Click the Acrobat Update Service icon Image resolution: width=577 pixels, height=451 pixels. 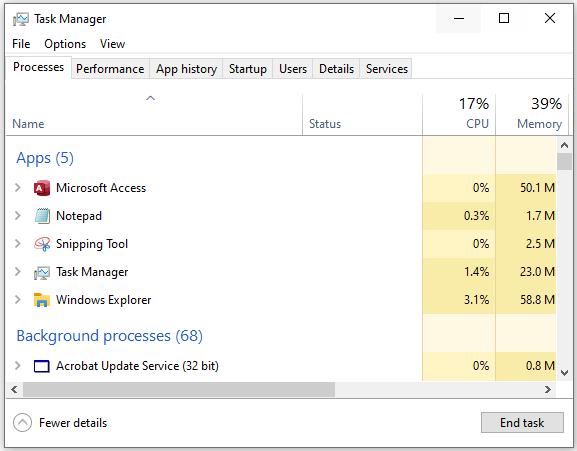click(42, 366)
